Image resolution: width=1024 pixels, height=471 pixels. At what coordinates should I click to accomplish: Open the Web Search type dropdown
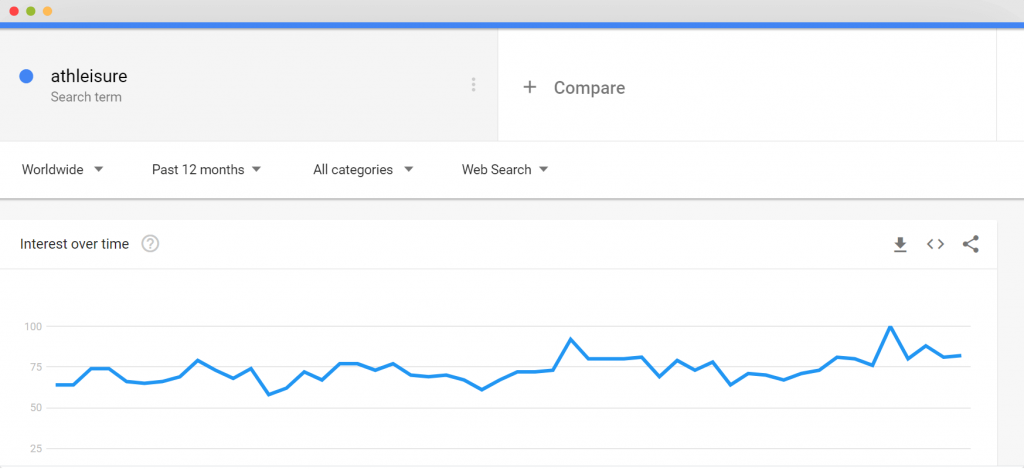coord(505,170)
